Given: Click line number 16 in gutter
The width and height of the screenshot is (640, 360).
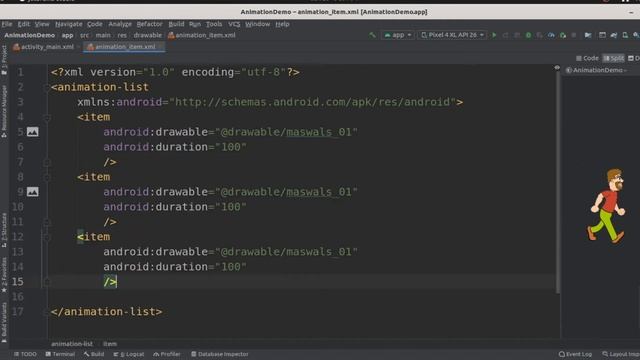Looking at the screenshot, I should [18, 297].
